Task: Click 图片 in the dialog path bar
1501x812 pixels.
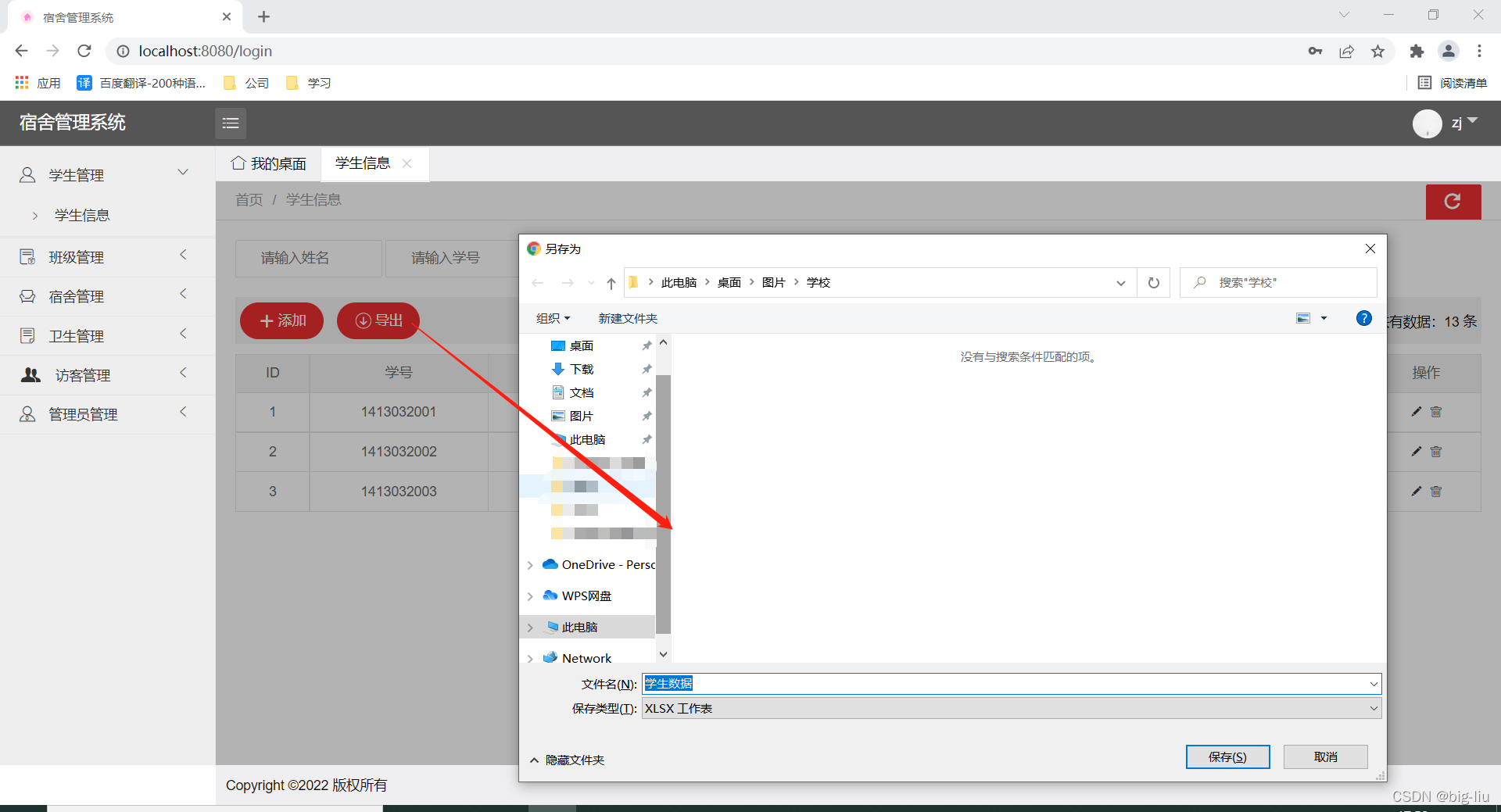Action: pyautogui.click(x=773, y=283)
